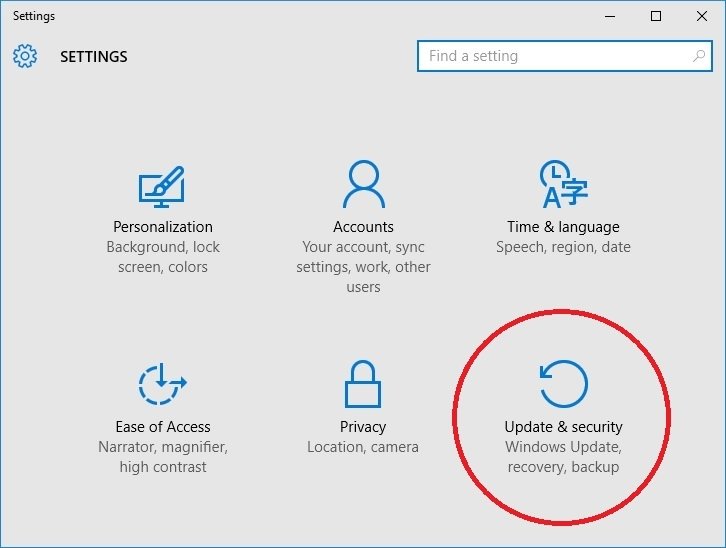The height and width of the screenshot is (548, 726).
Task: Click the Personalization title label
Action: click(x=163, y=227)
